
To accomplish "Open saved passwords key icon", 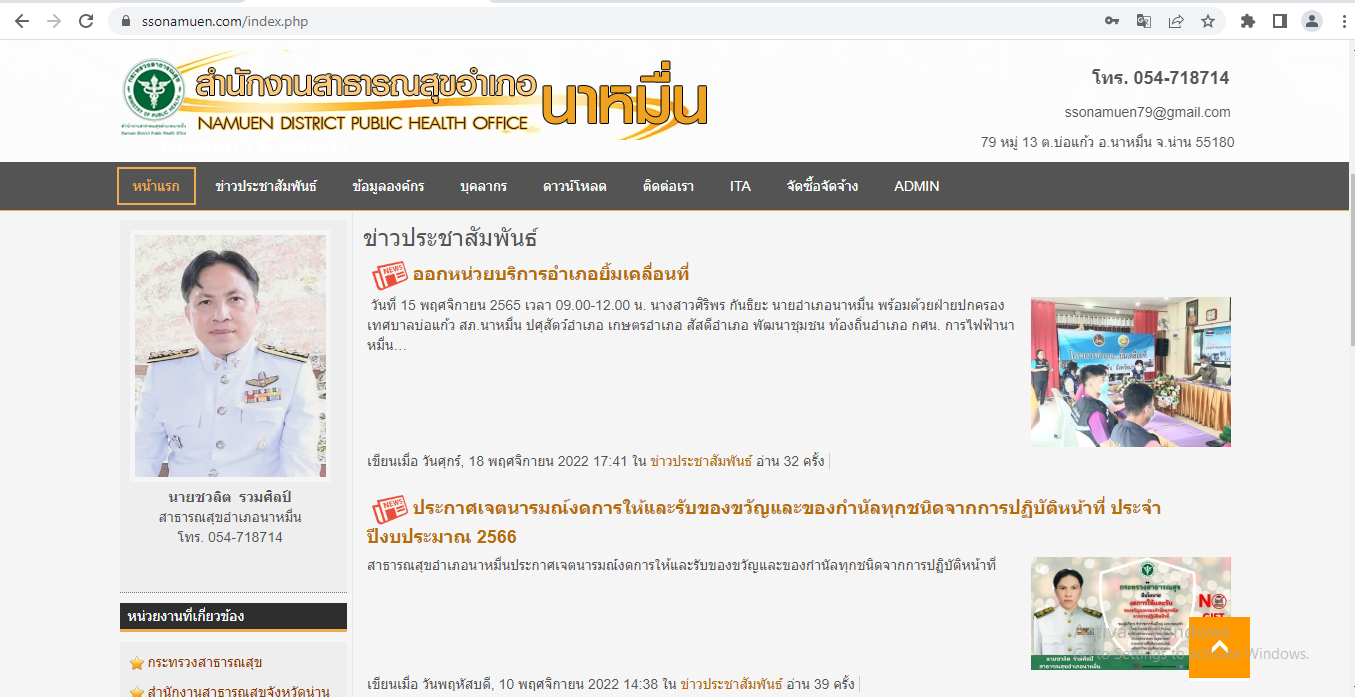I will pos(1112,21).
